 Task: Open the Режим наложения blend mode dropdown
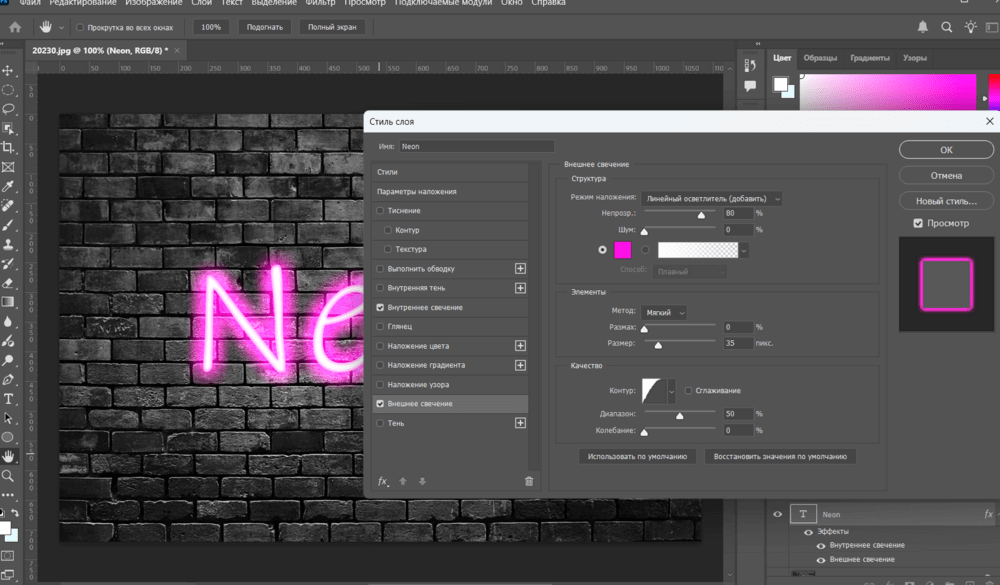pos(711,199)
